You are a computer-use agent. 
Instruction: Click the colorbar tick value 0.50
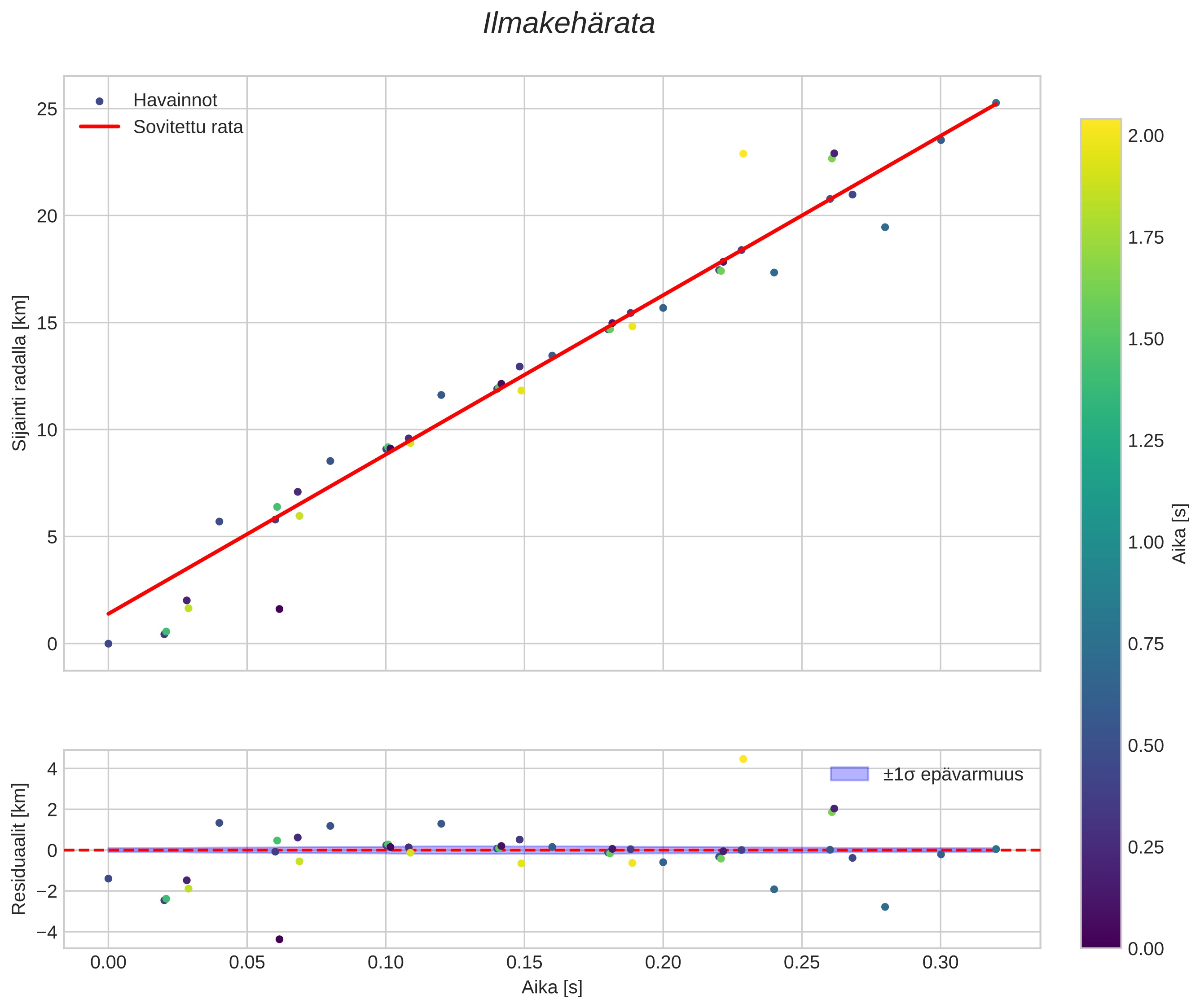point(1145,746)
